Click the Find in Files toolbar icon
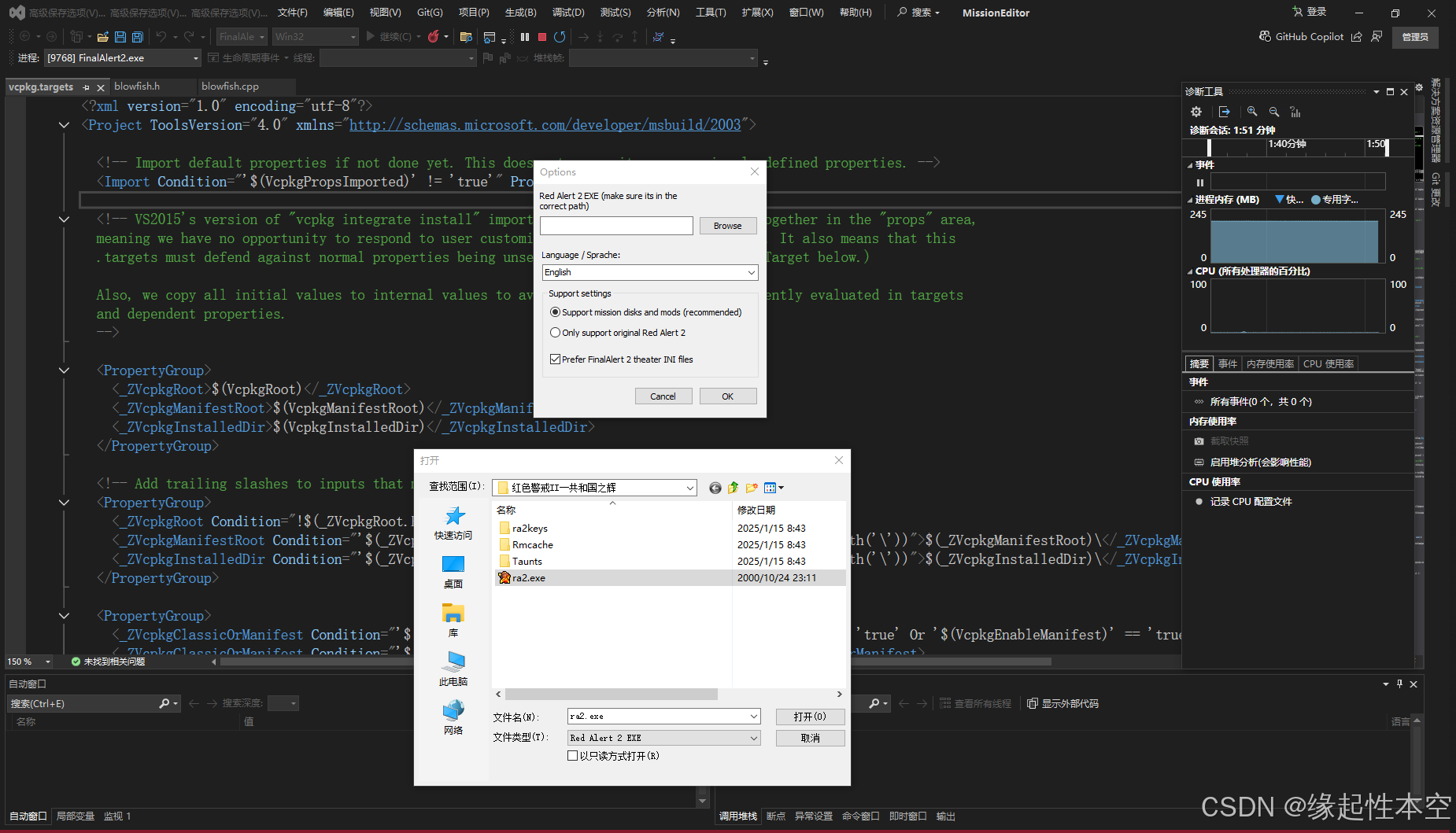 466,37
